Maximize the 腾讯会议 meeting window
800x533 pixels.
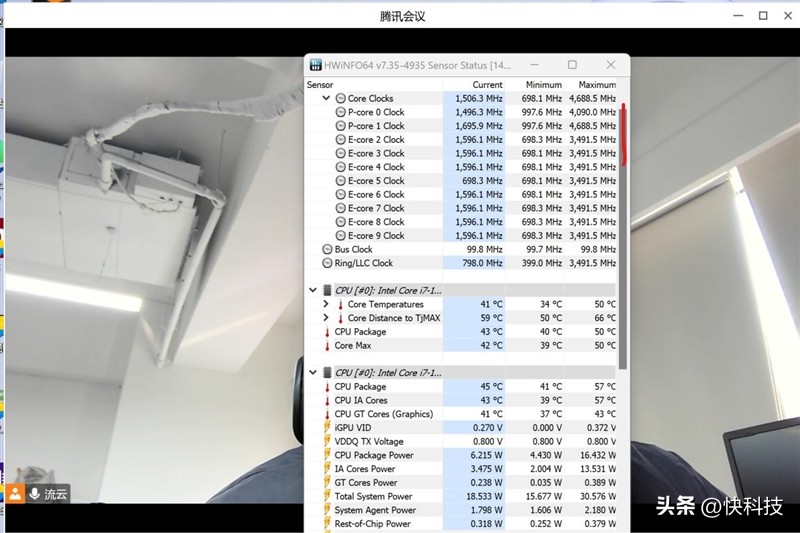coord(763,16)
